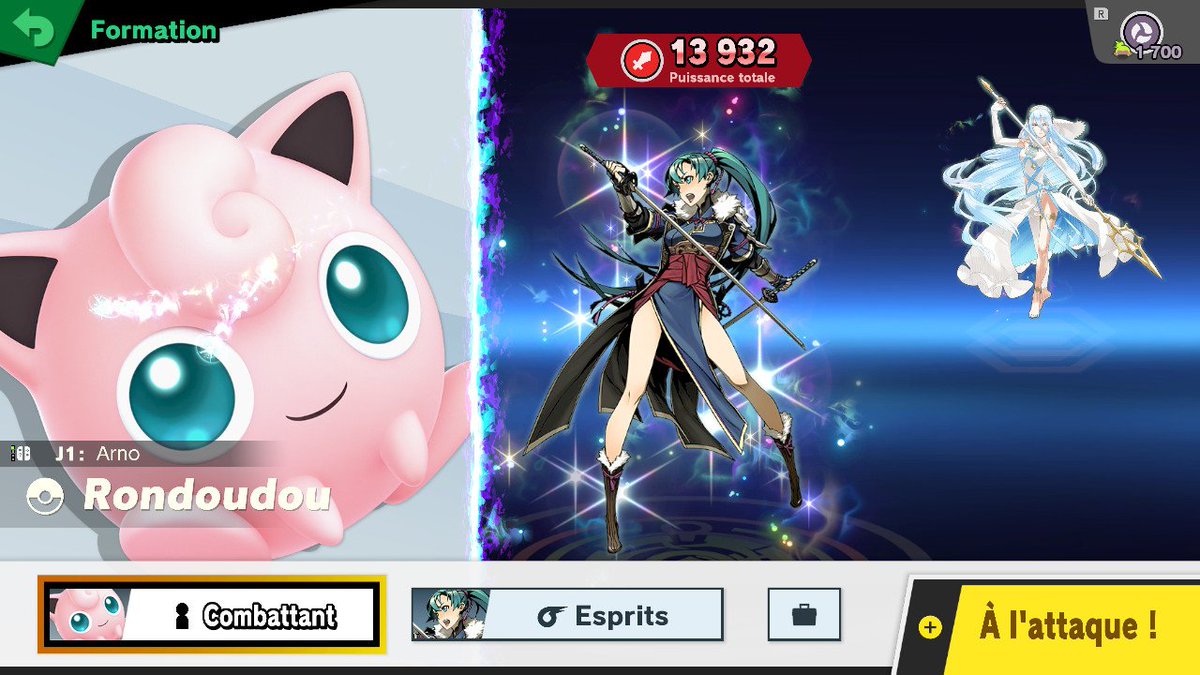Click the Joy-Con controller icon next to J1
The image size is (1200, 675).
tap(19, 454)
